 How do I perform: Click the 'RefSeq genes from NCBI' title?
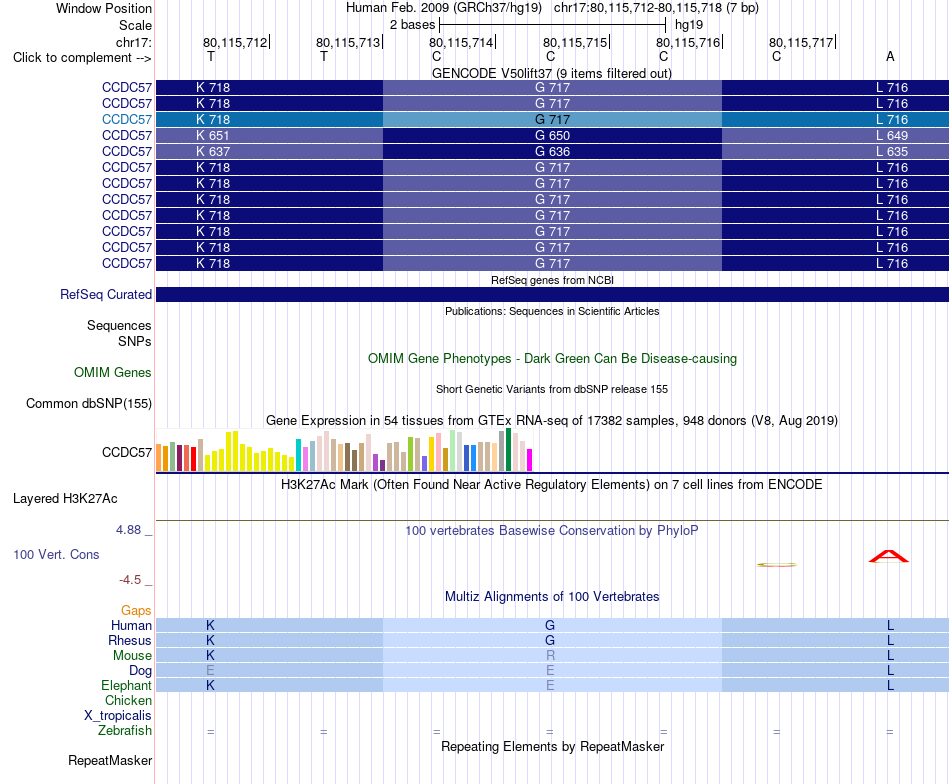[552, 280]
